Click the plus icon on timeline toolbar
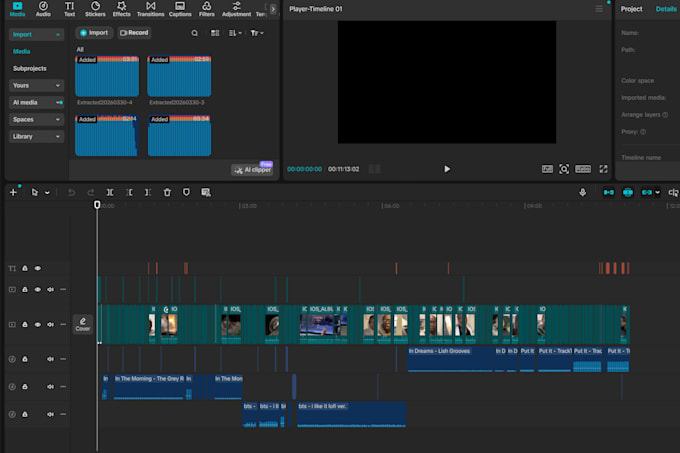This screenshot has width=680, height=453. [x=13, y=192]
